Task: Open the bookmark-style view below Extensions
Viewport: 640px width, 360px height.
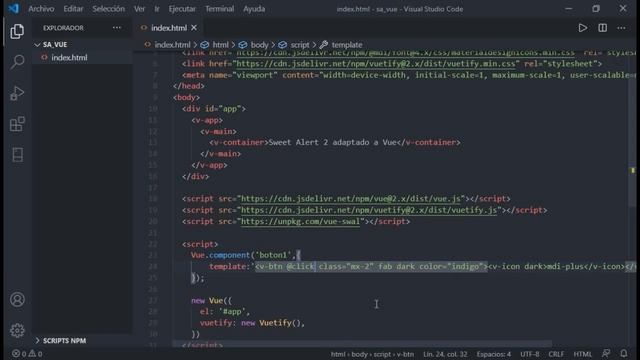Action: pos(17,155)
